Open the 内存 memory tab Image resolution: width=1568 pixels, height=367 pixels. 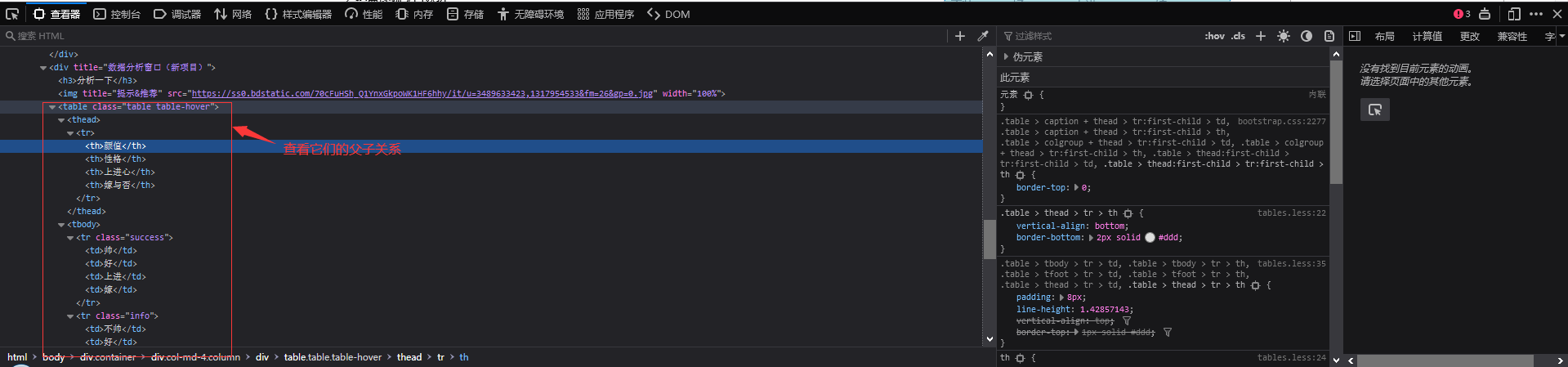pos(414,14)
